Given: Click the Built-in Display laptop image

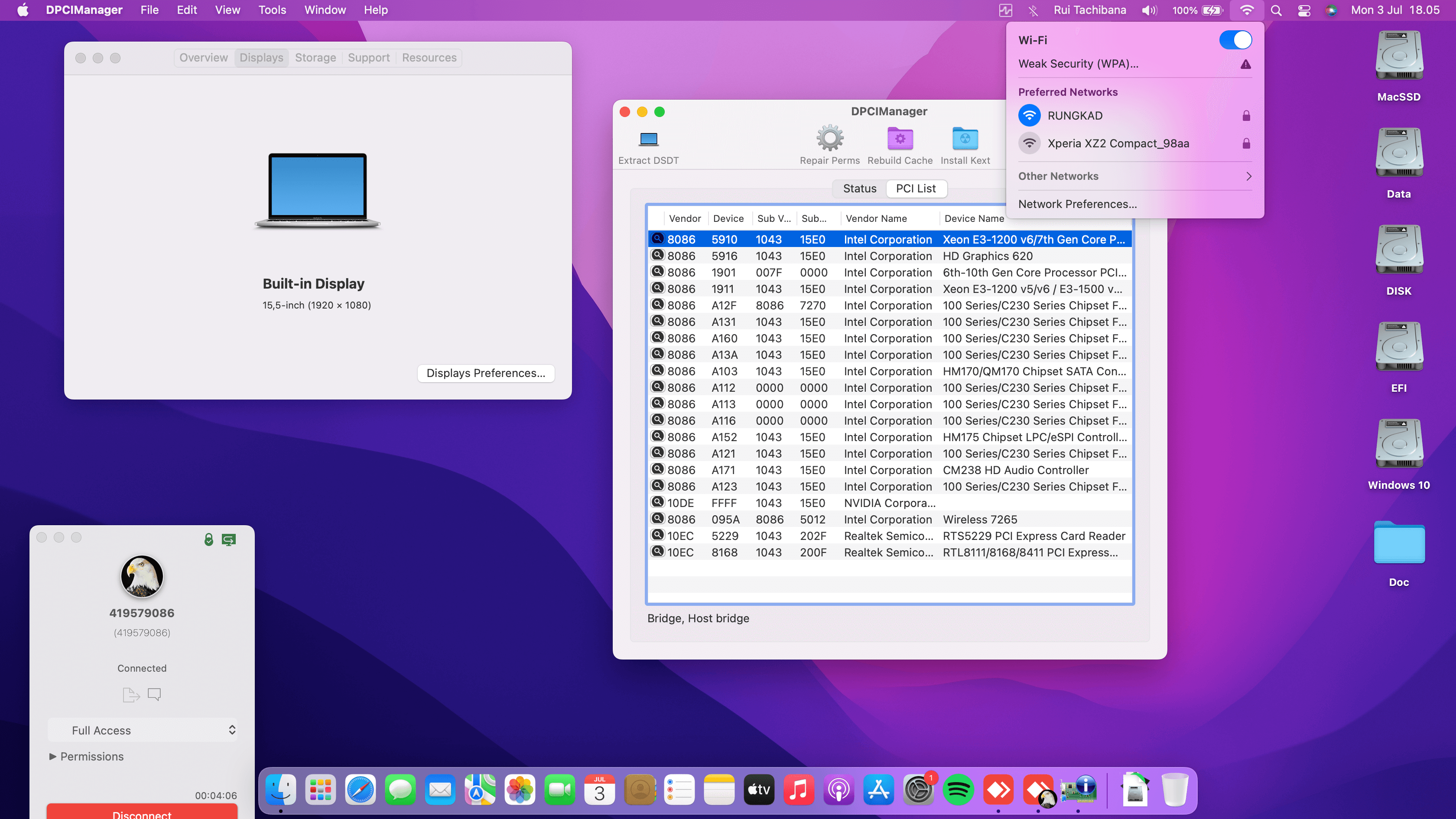Looking at the screenshot, I should [x=317, y=191].
